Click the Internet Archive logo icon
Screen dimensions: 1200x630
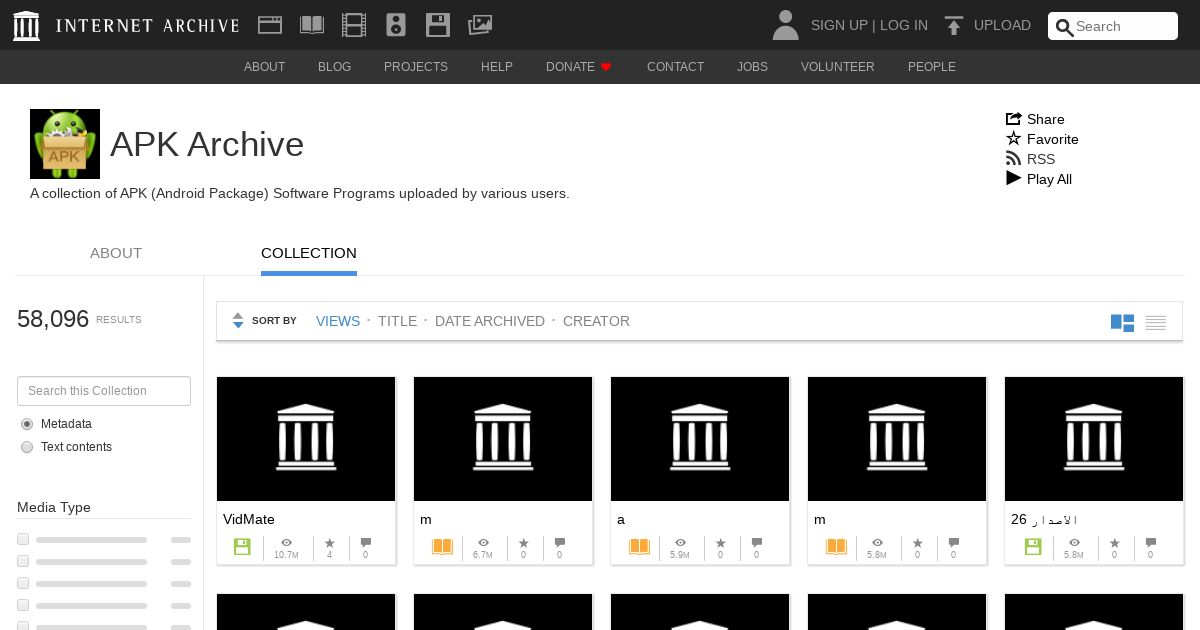tap(27, 26)
